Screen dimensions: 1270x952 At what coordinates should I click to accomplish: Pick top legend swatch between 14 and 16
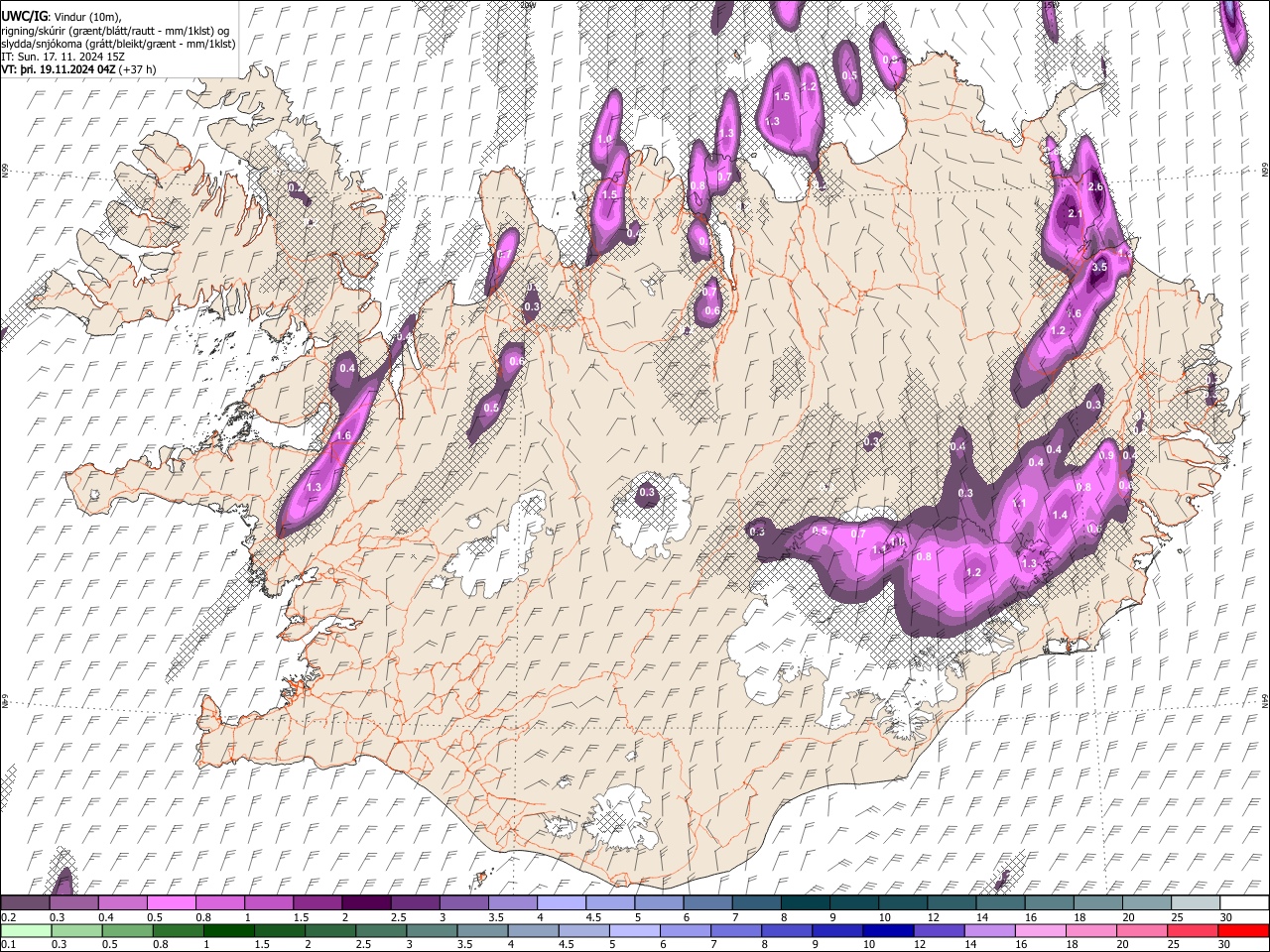point(1000,902)
